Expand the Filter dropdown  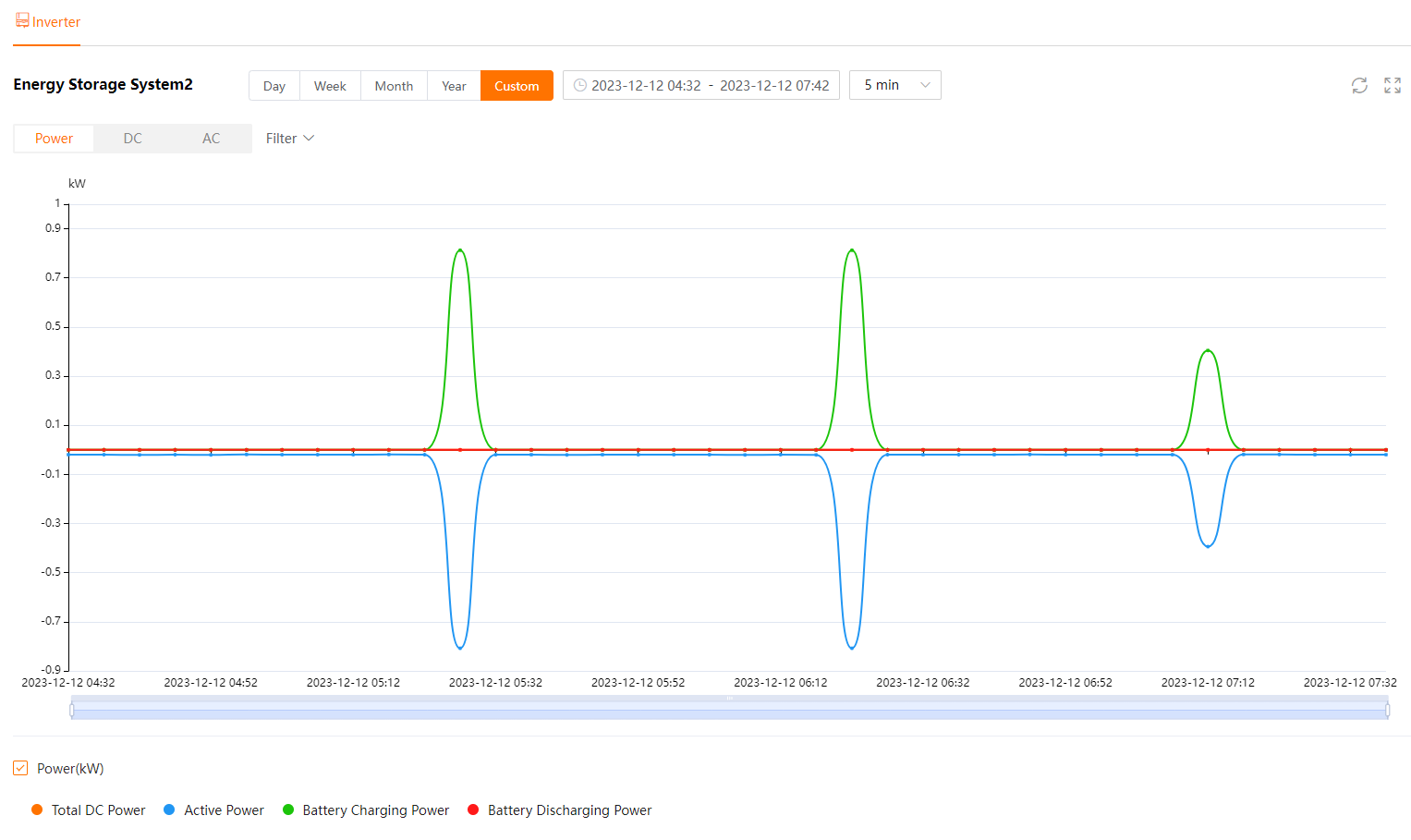(289, 139)
